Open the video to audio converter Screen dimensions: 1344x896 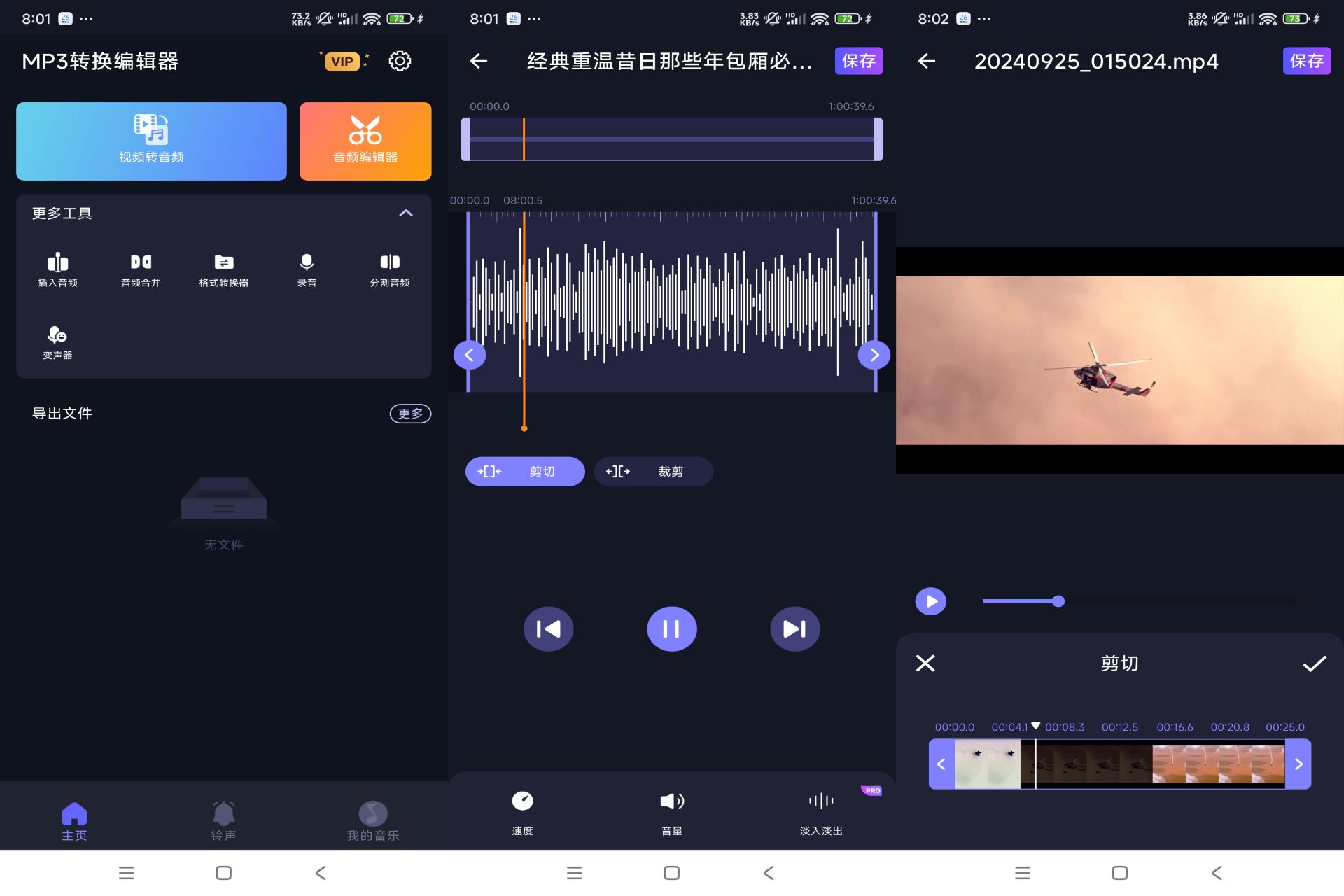pyautogui.click(x=151, y=141)
